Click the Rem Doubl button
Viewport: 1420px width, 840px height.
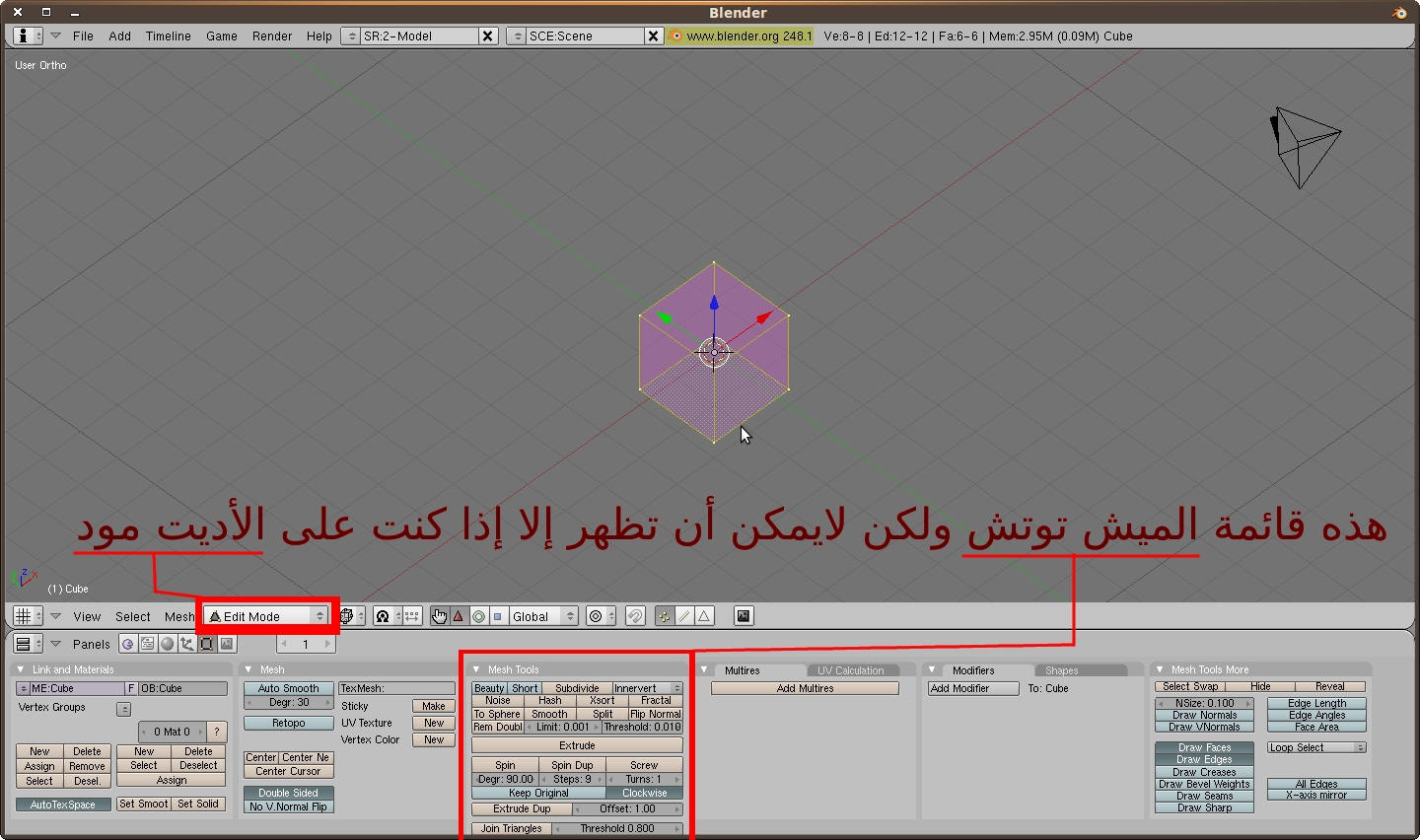pyautogui.click(x=497, y=727)
